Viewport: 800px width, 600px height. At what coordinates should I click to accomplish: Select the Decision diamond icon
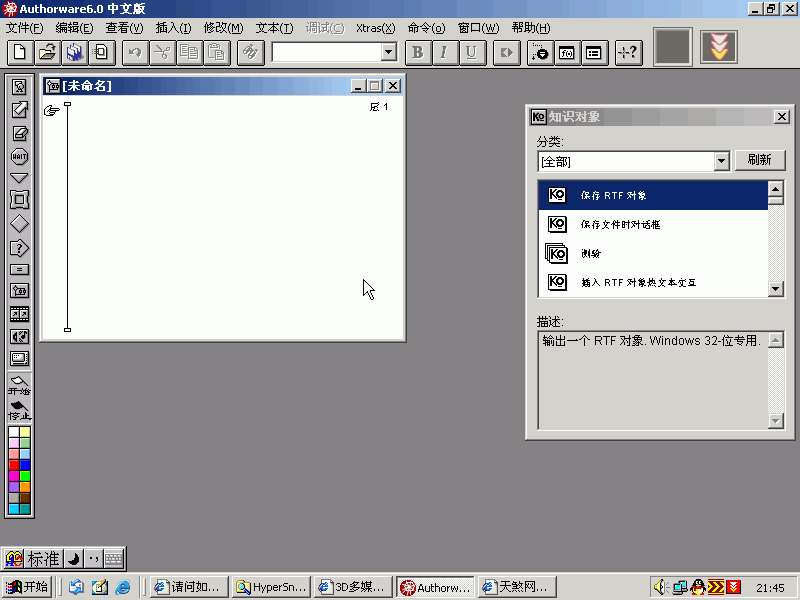tap(19, 224)
